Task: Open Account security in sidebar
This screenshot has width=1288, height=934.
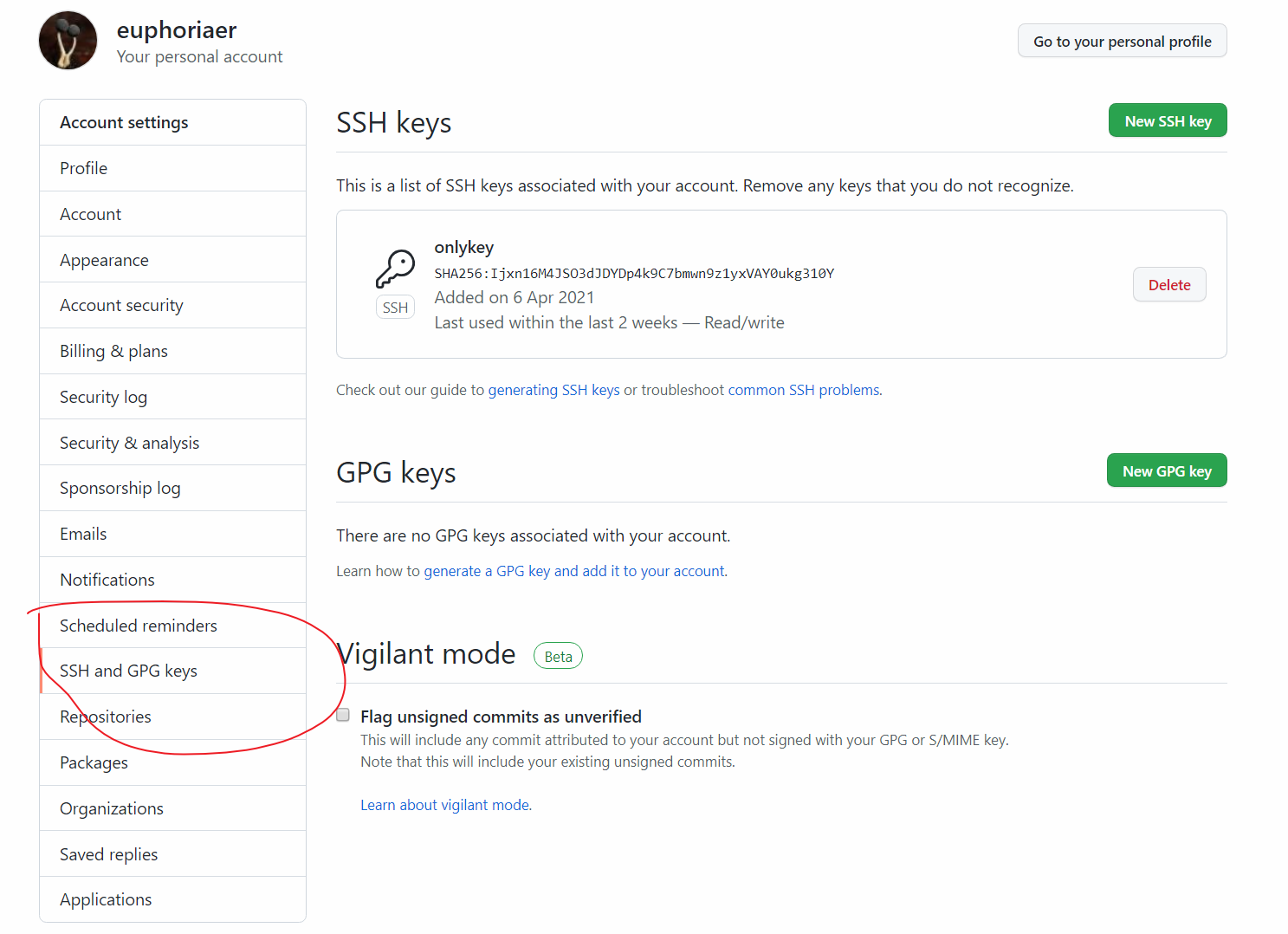Action: pyautogui.click(x=172, y=305)
